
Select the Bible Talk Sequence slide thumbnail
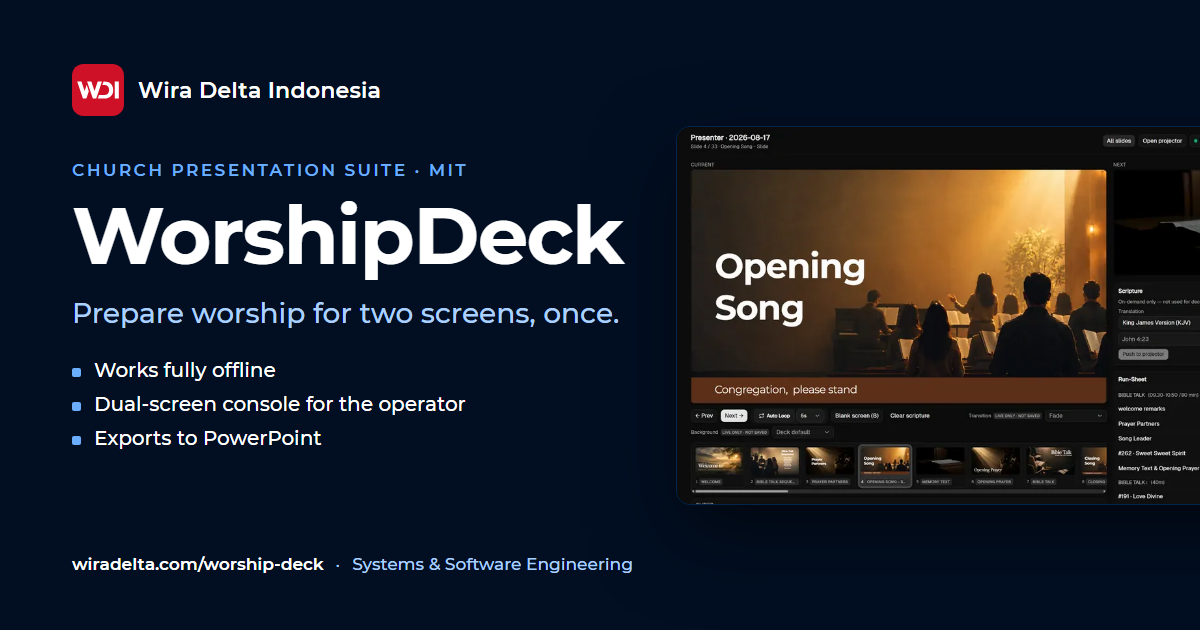[x=775, y=466]
